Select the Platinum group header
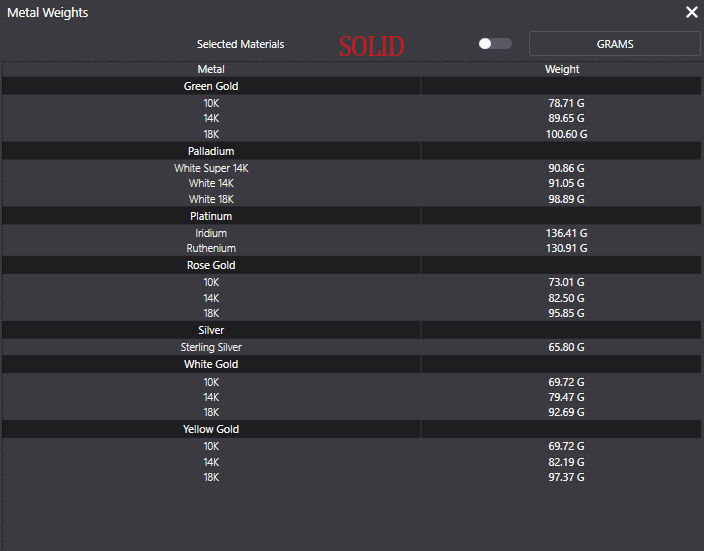The height and width of the screenshot is (551, 704). (x=211, y=216)
